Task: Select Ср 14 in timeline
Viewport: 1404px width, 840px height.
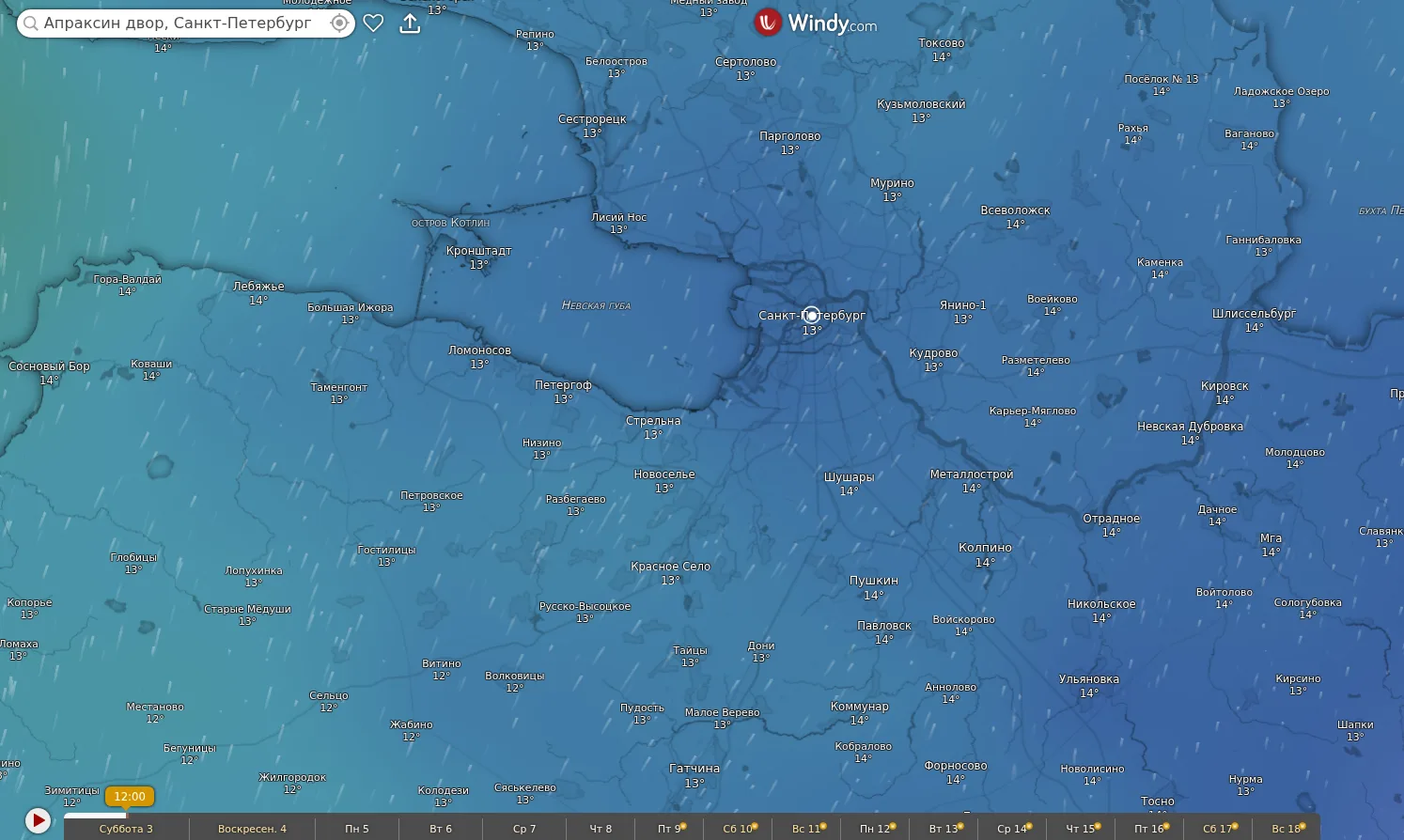Action: pos(1012,829)
